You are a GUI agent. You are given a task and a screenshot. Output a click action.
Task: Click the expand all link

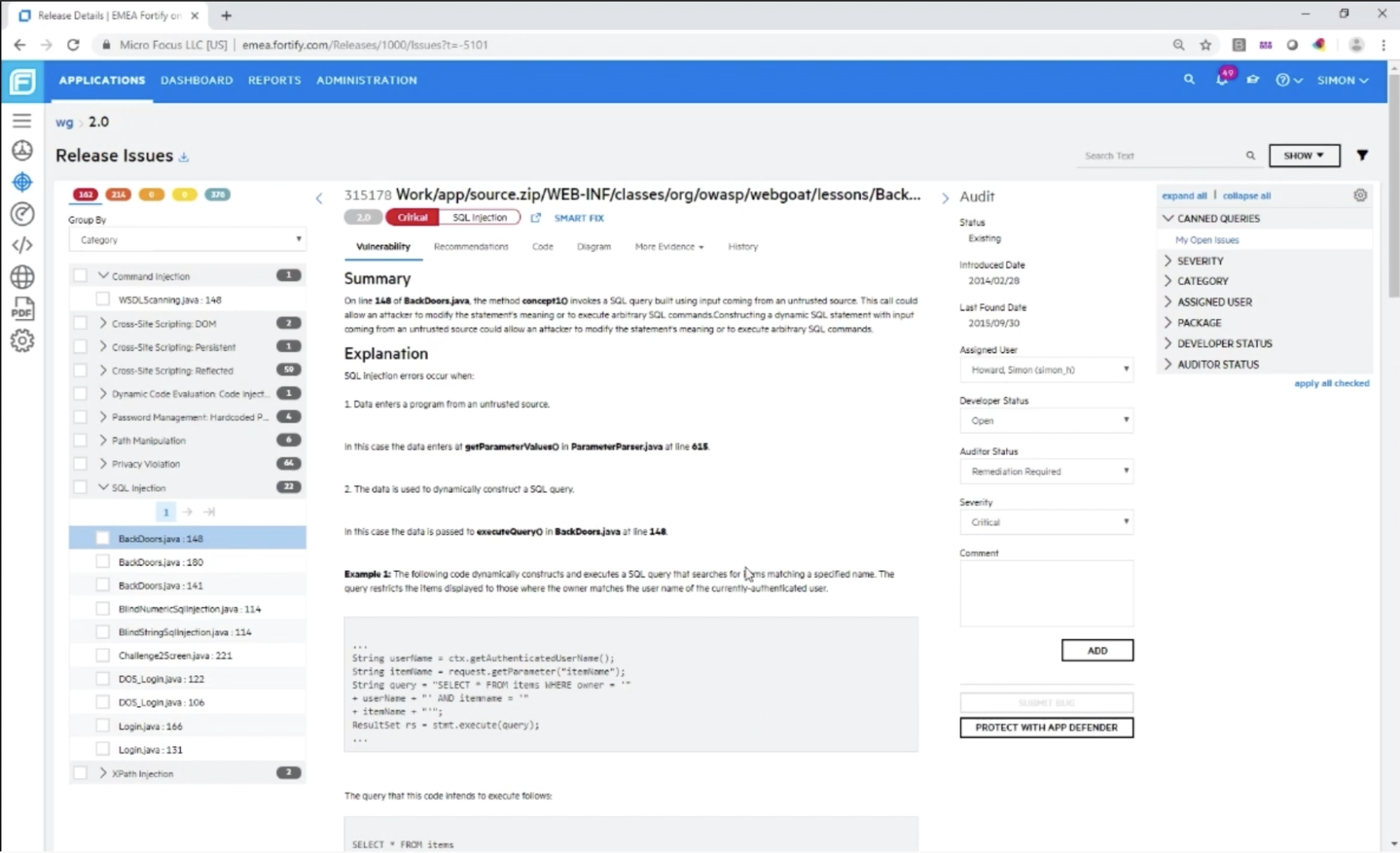pos(1184,196)
